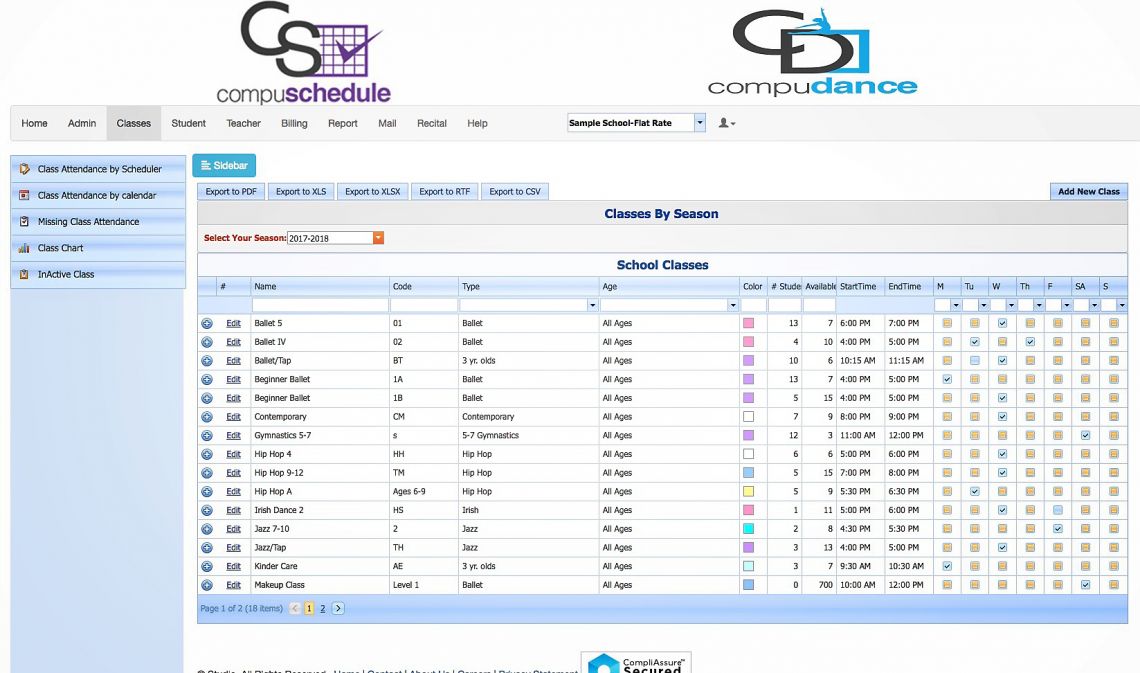Toggle Wednesday checkbox for Ballet 5
The image size is (1140, 673).
tap(1002, 324)
